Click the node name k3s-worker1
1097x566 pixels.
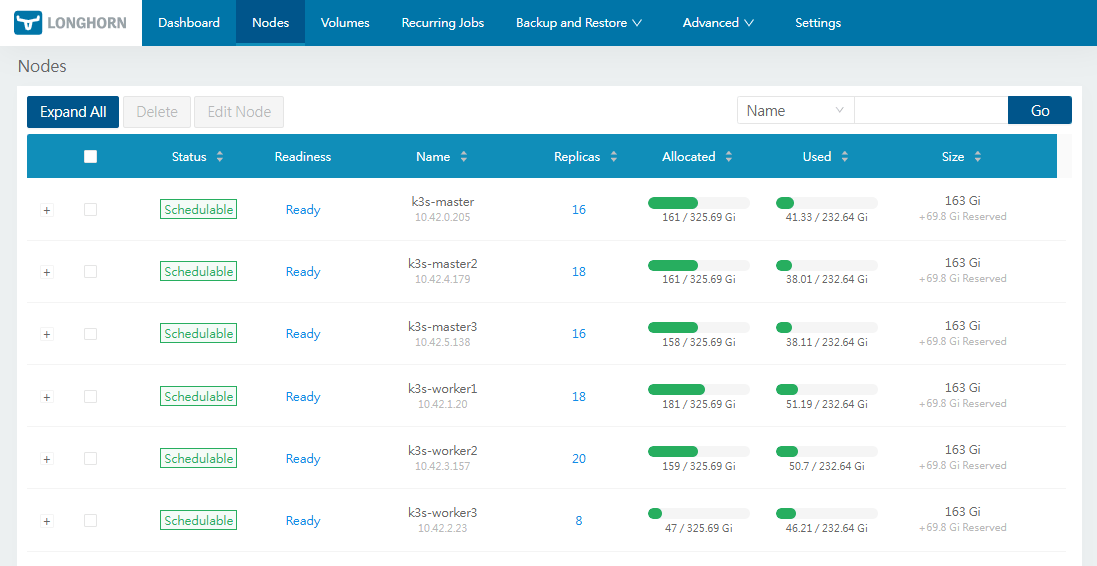click(x=443, y=388)
